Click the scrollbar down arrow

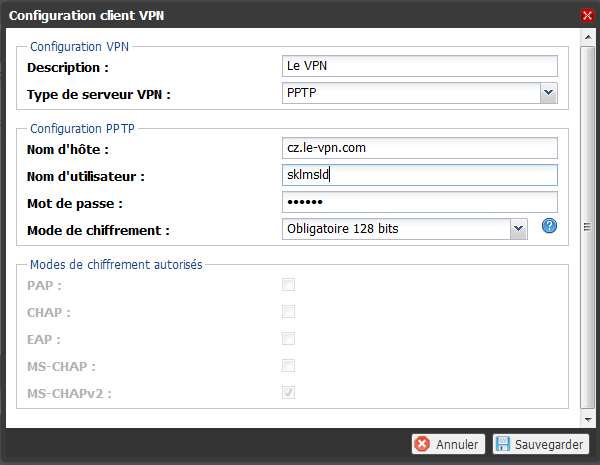coord(588,419)
